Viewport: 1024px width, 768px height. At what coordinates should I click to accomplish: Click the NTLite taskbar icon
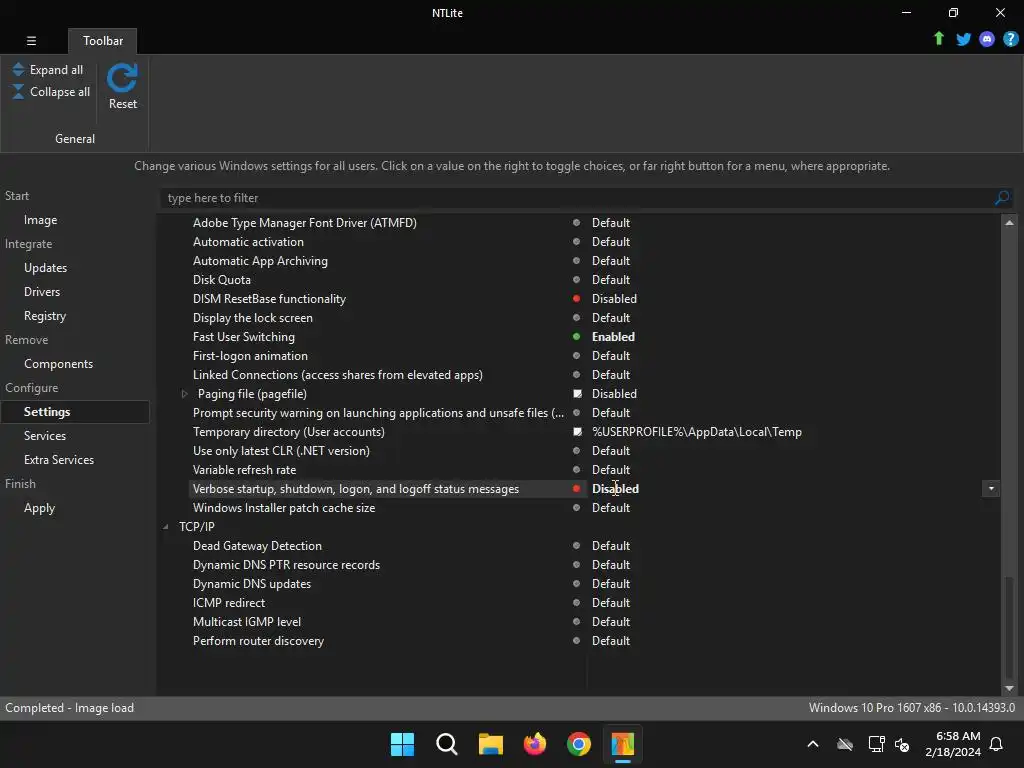(622, 744)
